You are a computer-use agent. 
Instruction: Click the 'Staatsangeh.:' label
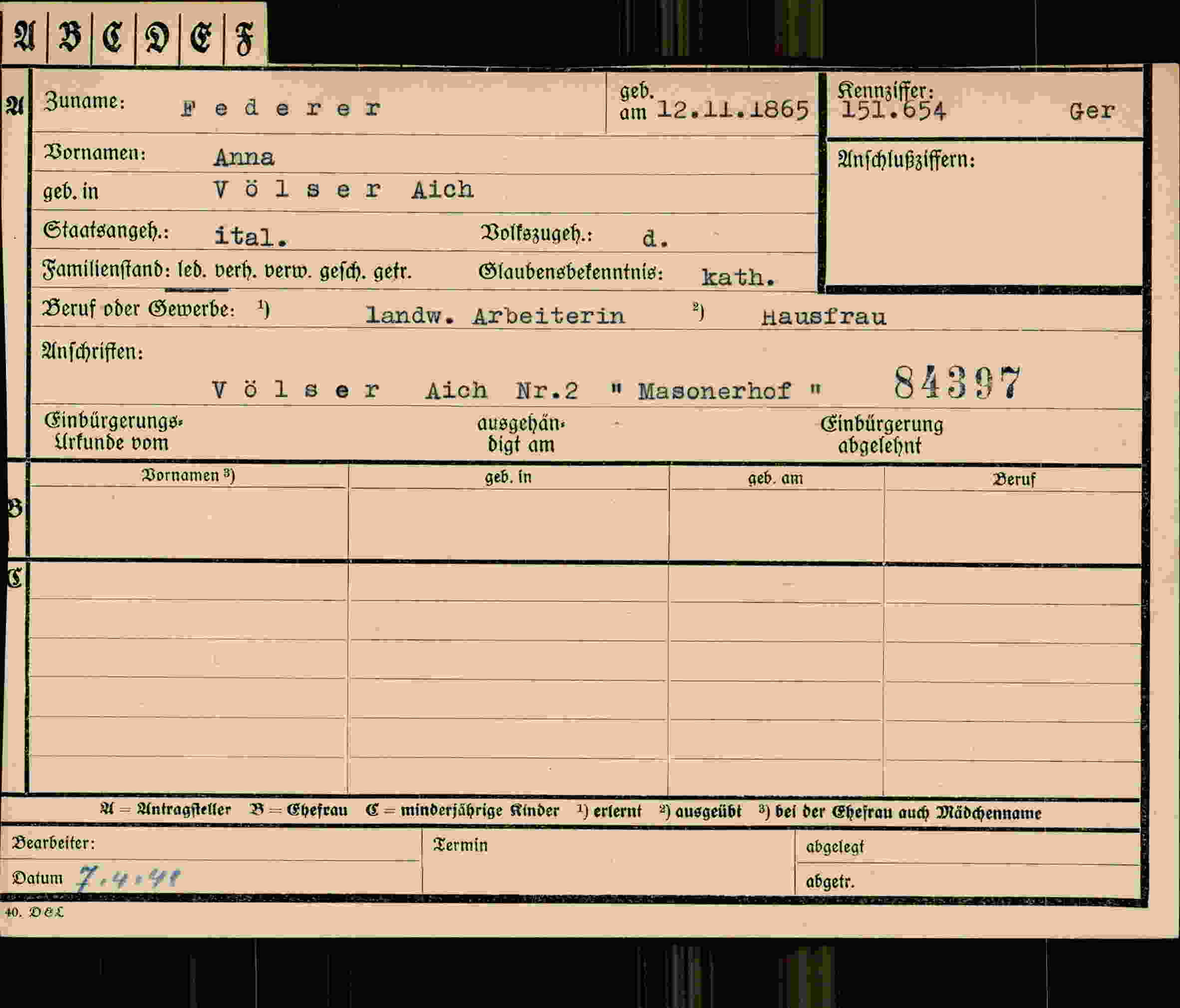tap(106, 230)
